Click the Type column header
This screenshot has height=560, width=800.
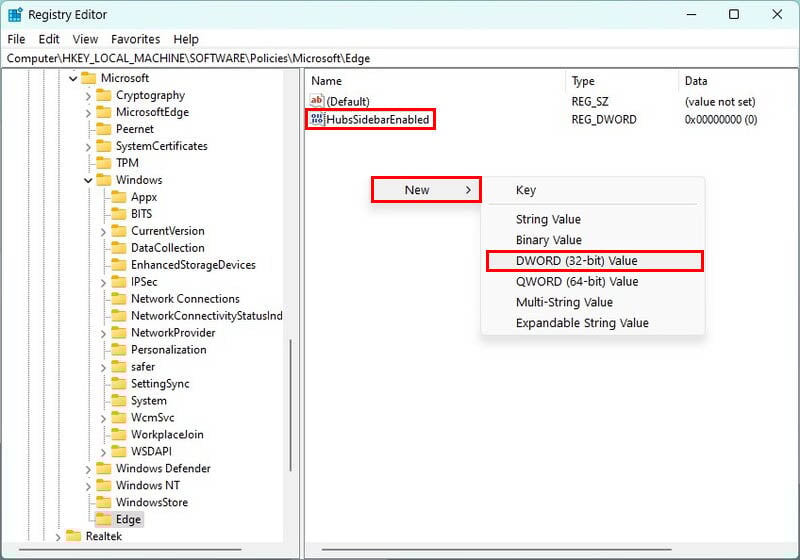pyautogui.click(x=622, y=81)
